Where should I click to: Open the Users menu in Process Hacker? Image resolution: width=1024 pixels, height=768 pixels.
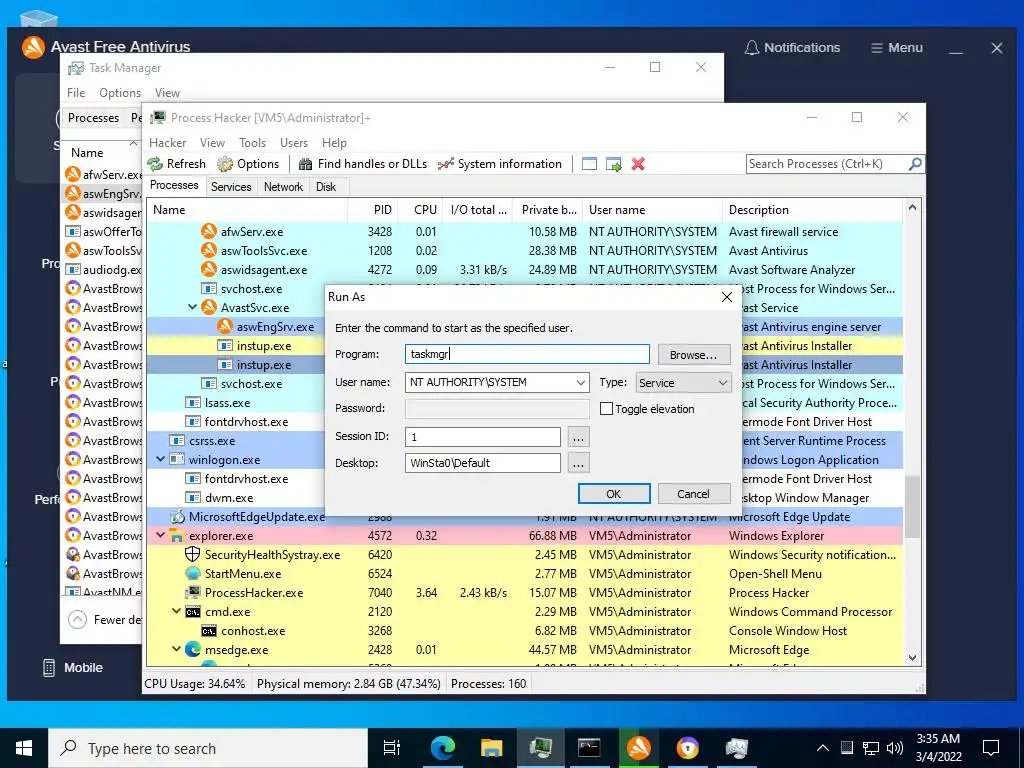[x=294, y=142]
